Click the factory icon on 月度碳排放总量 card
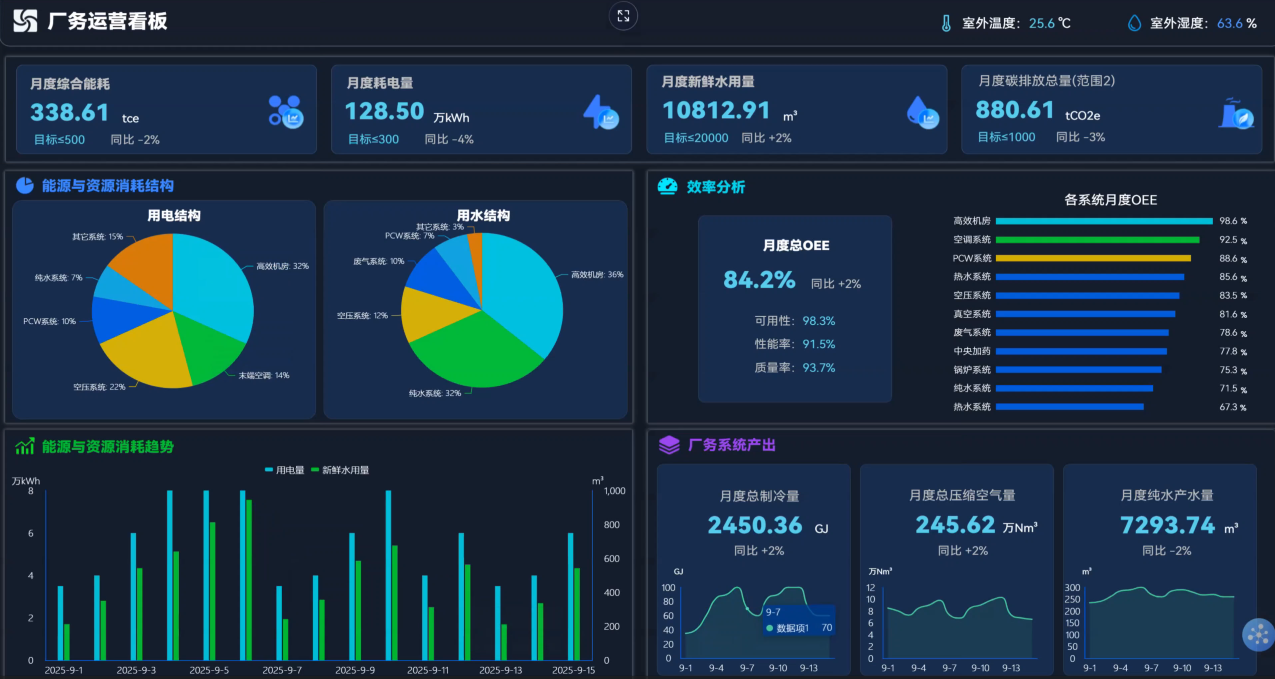The height and width of the screenshot is (679, 1275). point(1236,112)
